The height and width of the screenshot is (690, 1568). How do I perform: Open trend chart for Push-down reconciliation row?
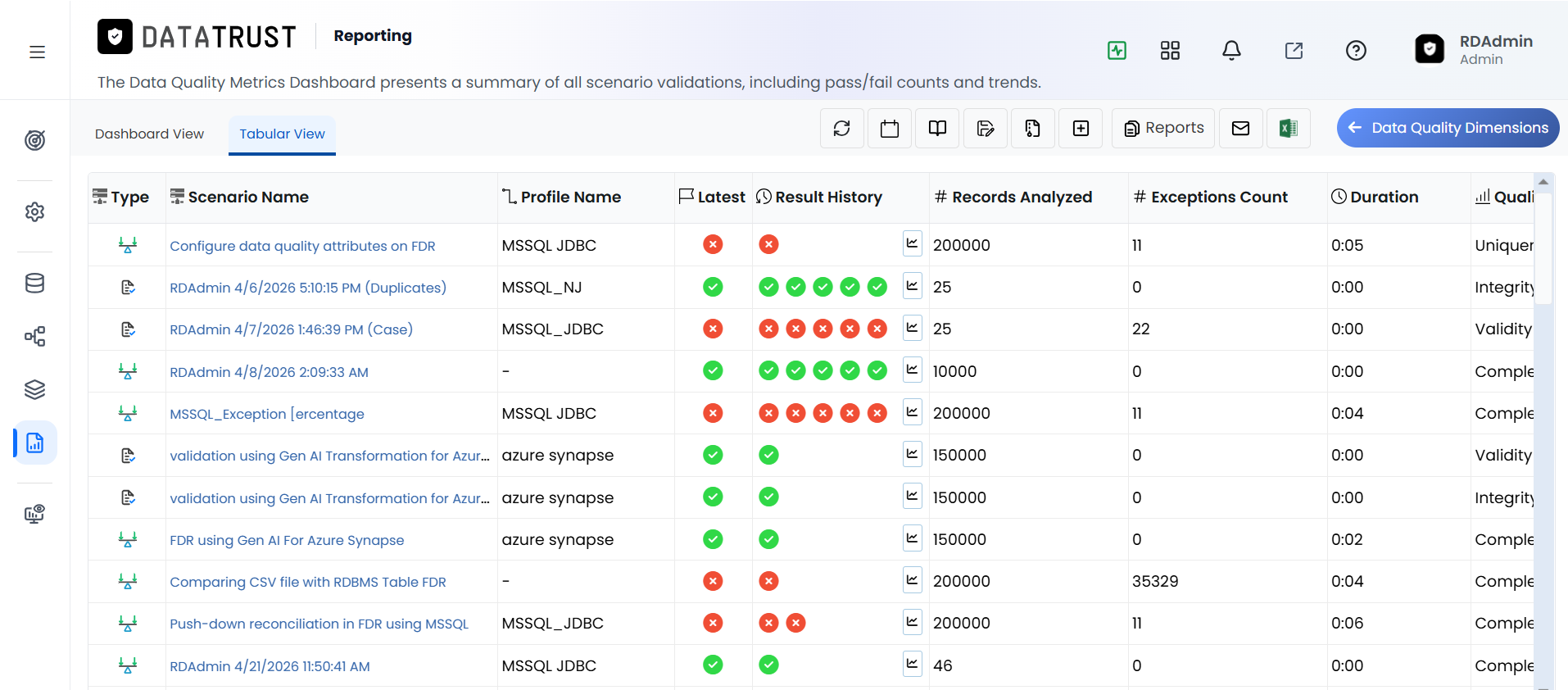912,622
